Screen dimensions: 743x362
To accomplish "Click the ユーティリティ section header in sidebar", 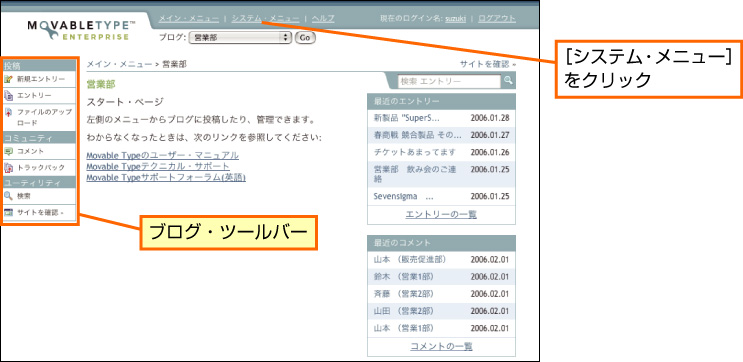I will click(x=39, y=182).
